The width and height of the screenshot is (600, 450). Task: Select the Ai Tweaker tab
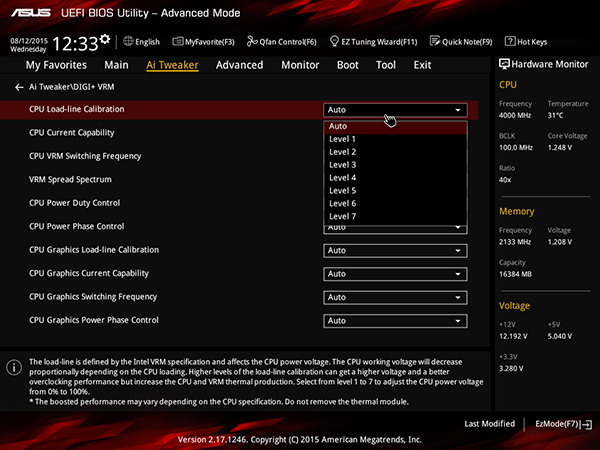(x=172, y=65)
